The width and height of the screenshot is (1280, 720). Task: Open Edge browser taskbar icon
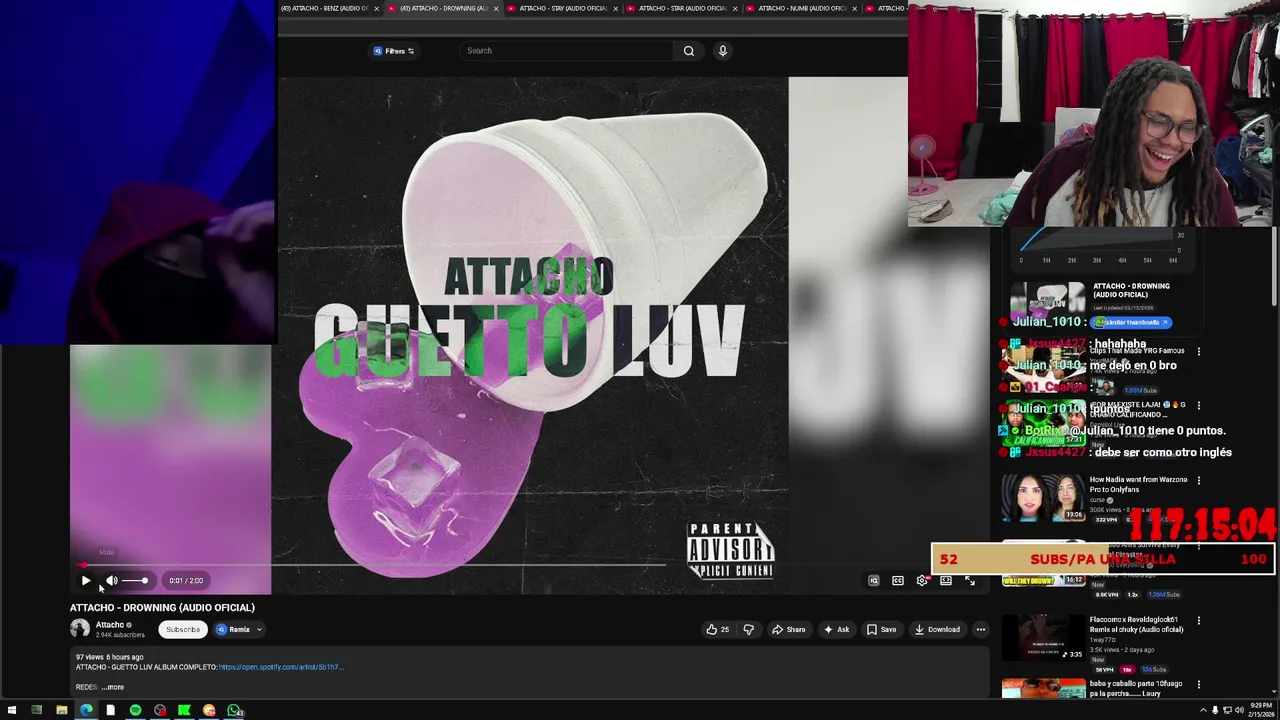pos(86,711)
